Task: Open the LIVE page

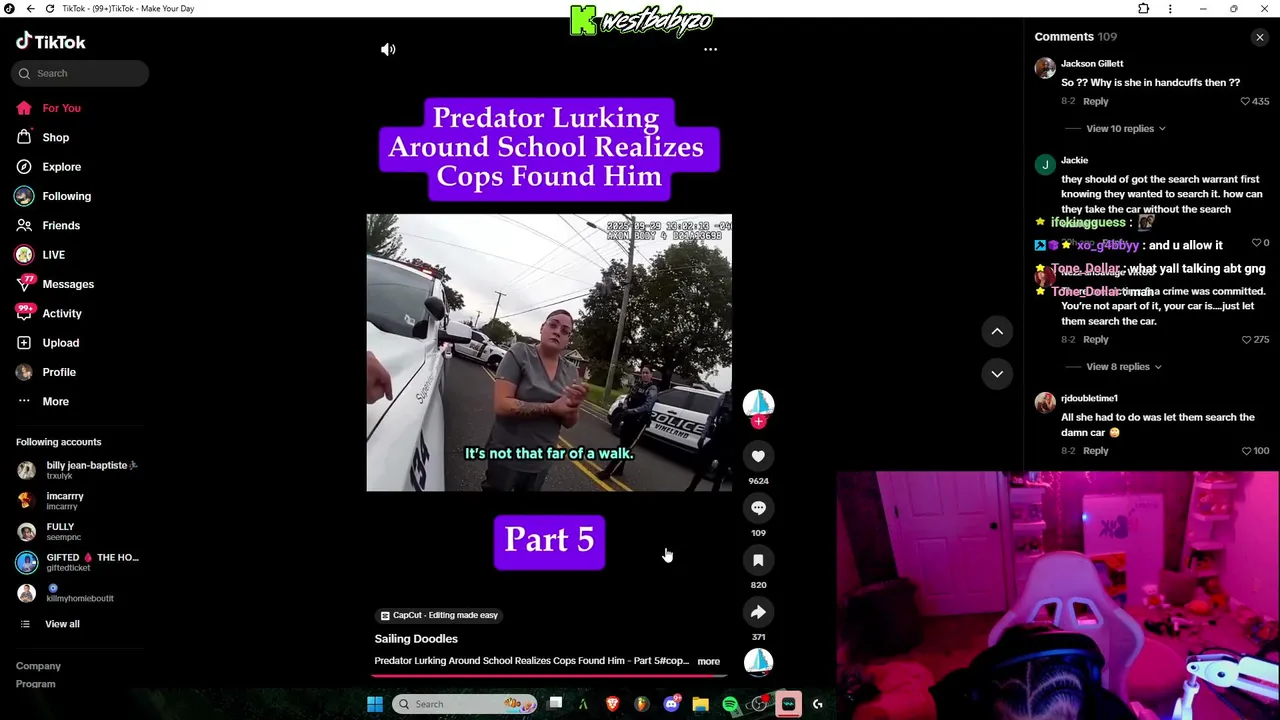Action: pyautogui.click(x=40, y=255)
